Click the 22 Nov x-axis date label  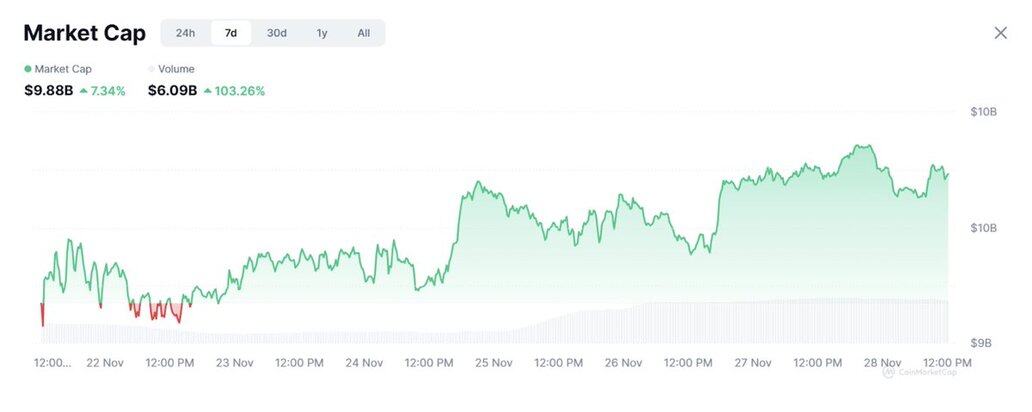pos(105,363)
